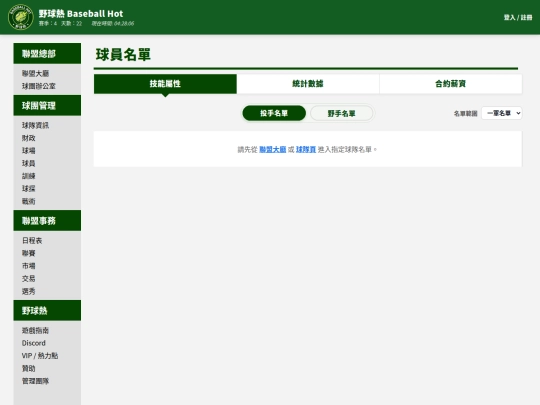The image size is (540, 405).
Task: Switch to the 統計數據 tab
Action: (308, 84)
